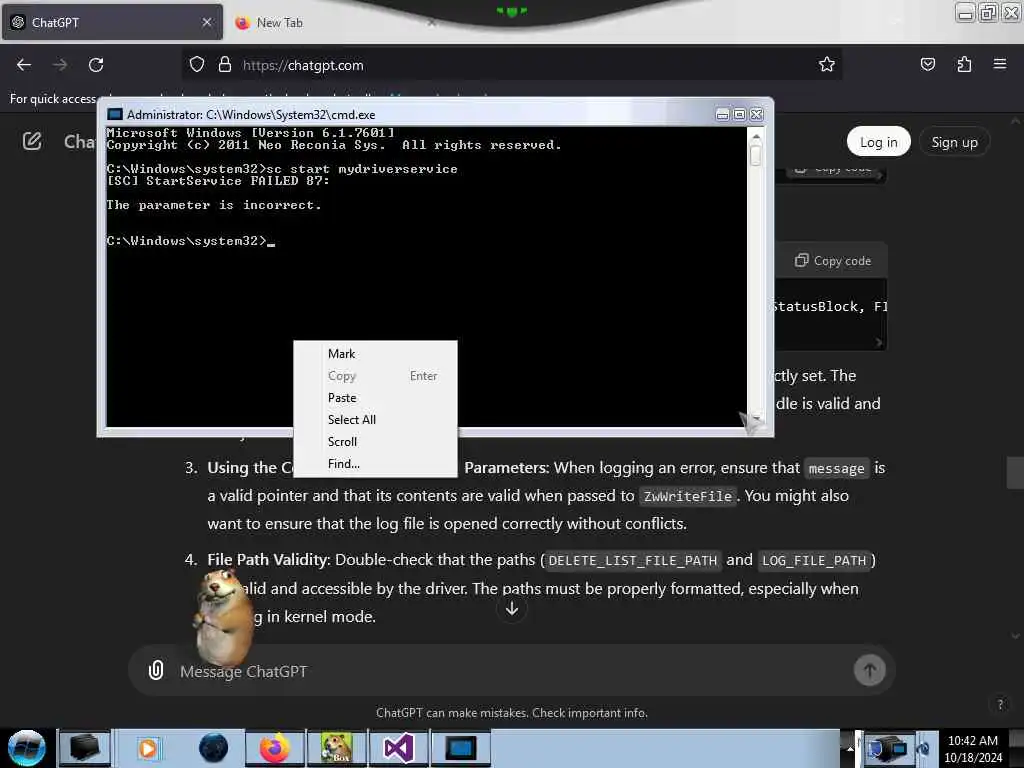The width and height of the screenshot is (1024, 768).
Task: Click the Copy code button
Action: tap(833, 261)
